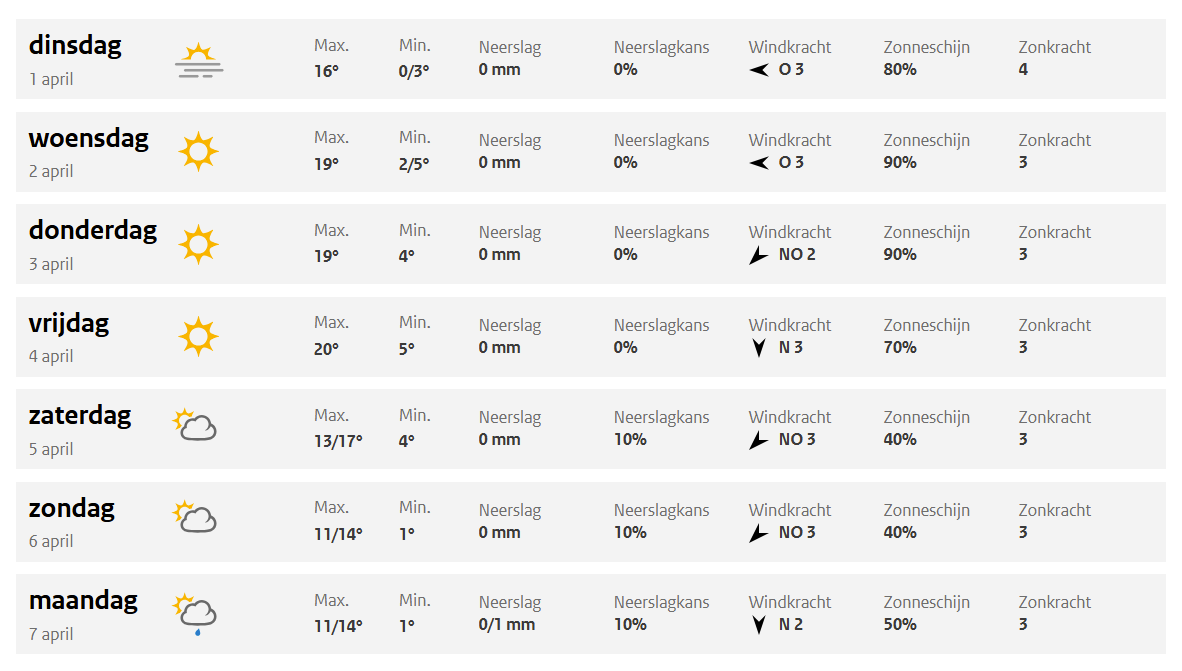The image size is (1182, 671).
Task: Click maandag's north wind direction arrow
Action: tap(760, 626)
